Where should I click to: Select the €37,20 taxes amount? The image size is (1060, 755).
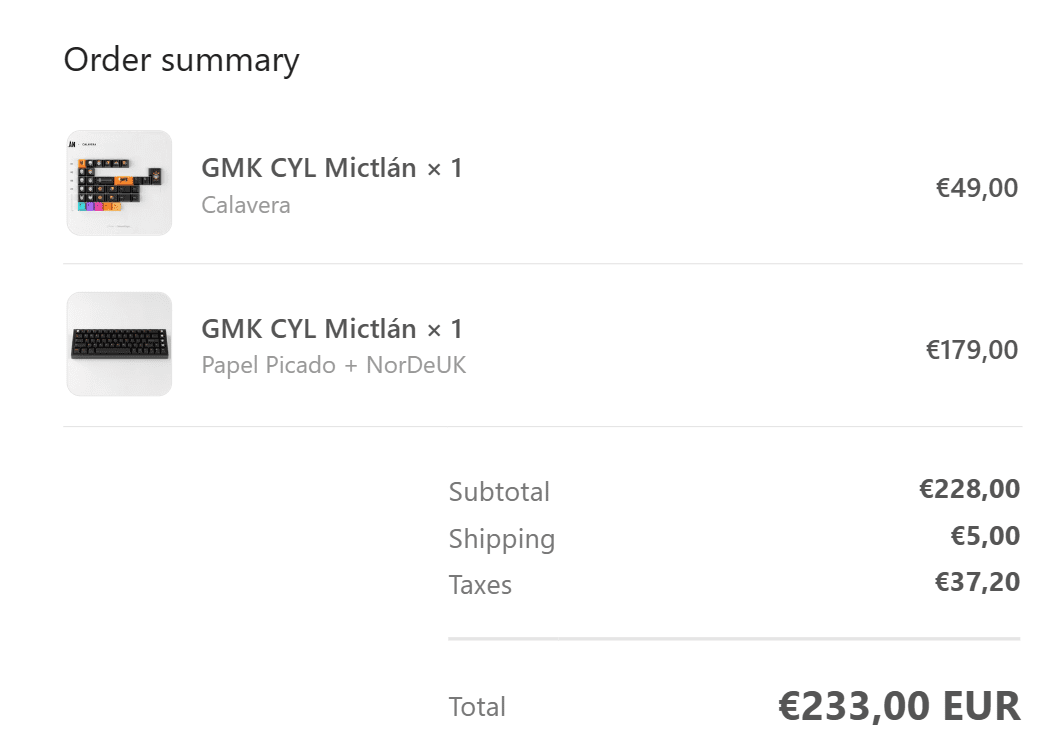(977, 582)
